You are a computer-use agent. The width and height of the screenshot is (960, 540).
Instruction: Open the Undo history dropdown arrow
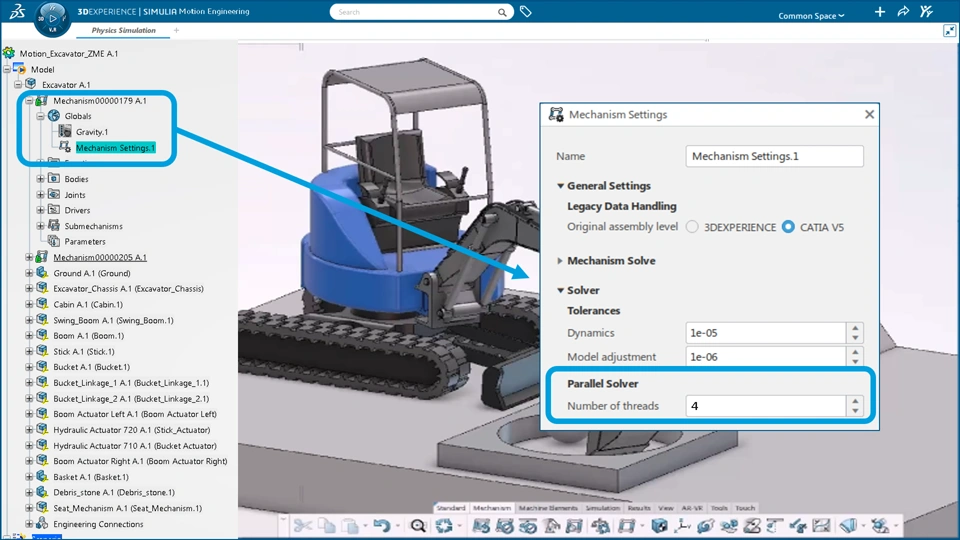397,527
